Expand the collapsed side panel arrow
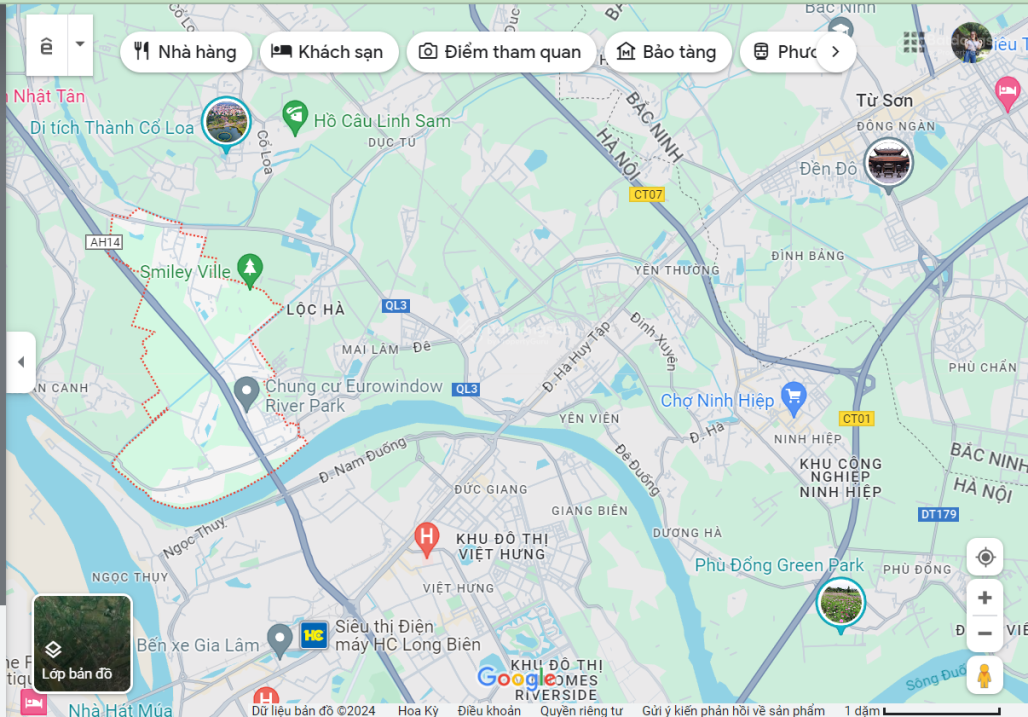This screenshot has width=1028, height=717. click(21, 362)
